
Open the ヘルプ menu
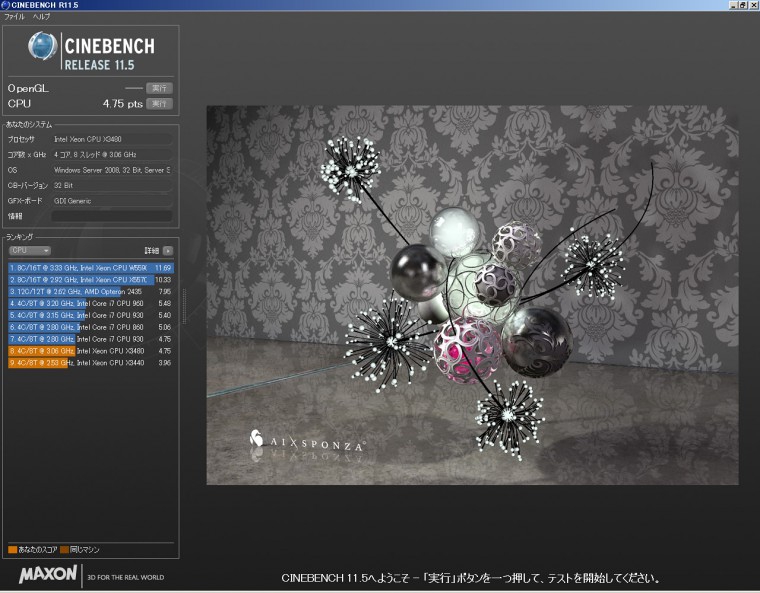pyautogui.click(x=41, y=16)
